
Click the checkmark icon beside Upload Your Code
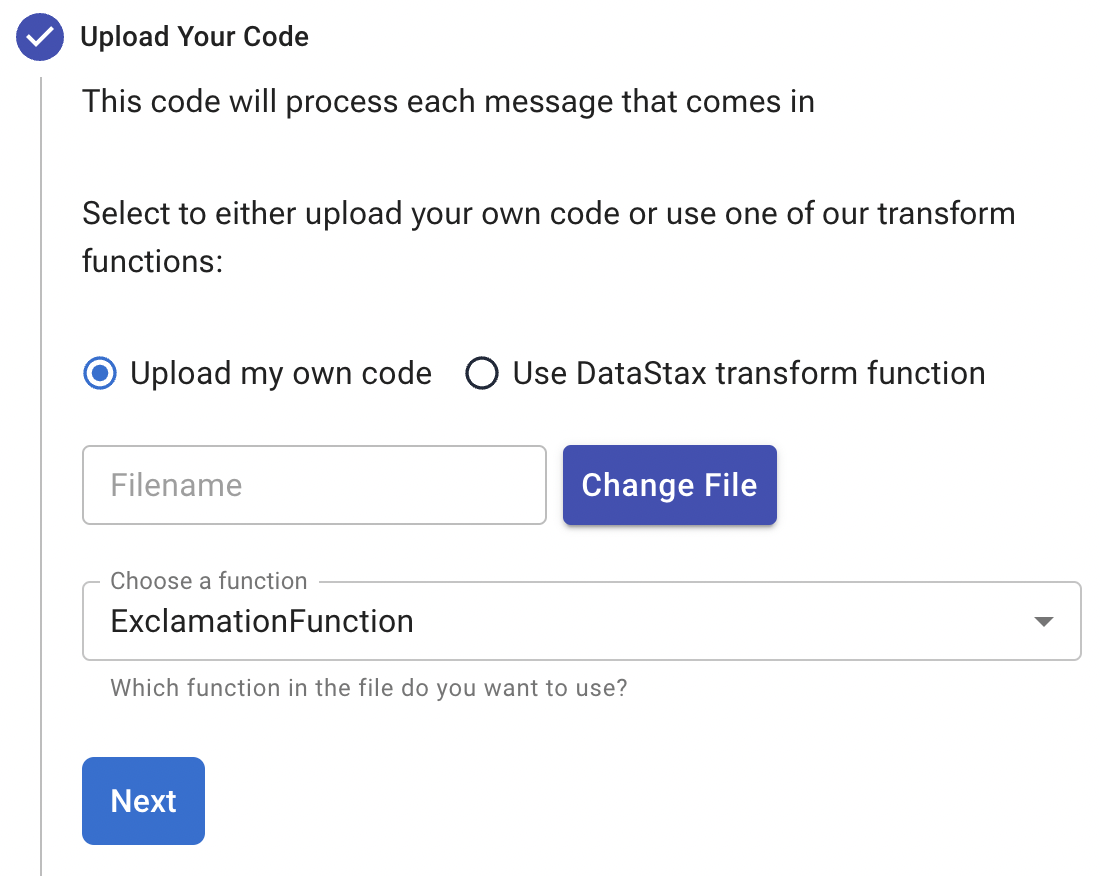point(40,38)
